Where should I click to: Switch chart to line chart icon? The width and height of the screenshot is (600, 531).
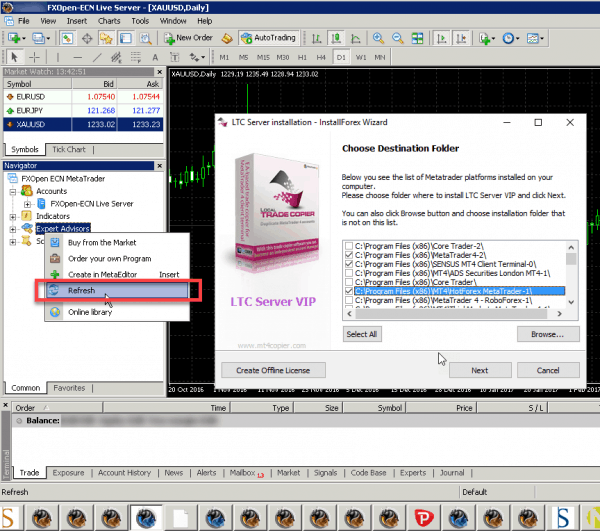[356, 38]
